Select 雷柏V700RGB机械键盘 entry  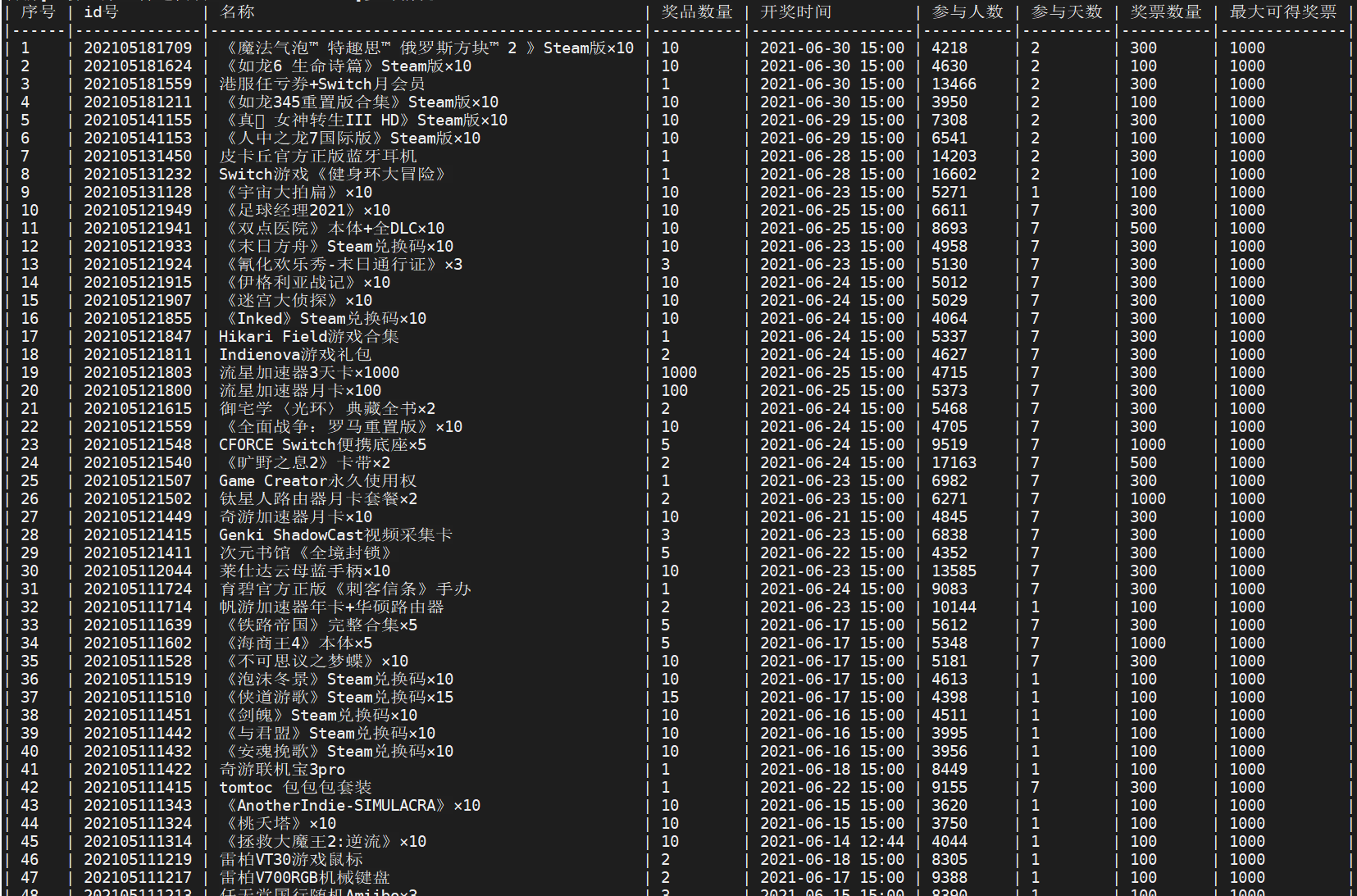click(304, 878)
